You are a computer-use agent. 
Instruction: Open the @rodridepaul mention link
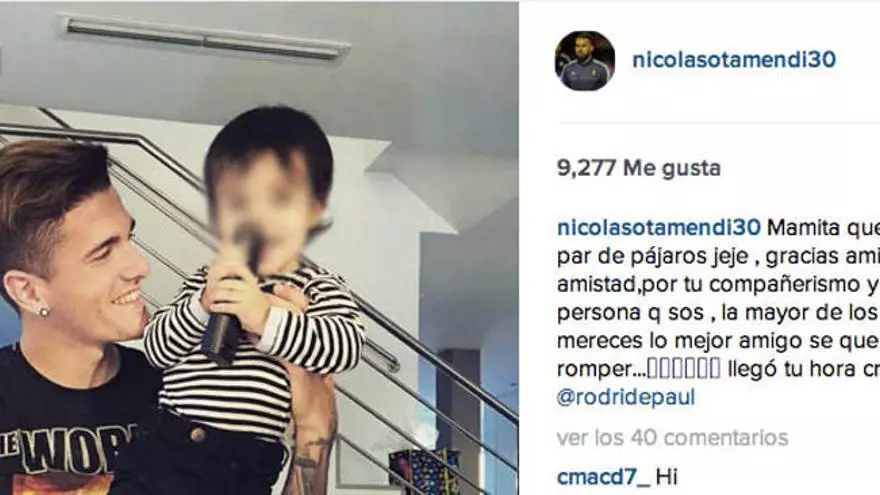coord(626,397)
